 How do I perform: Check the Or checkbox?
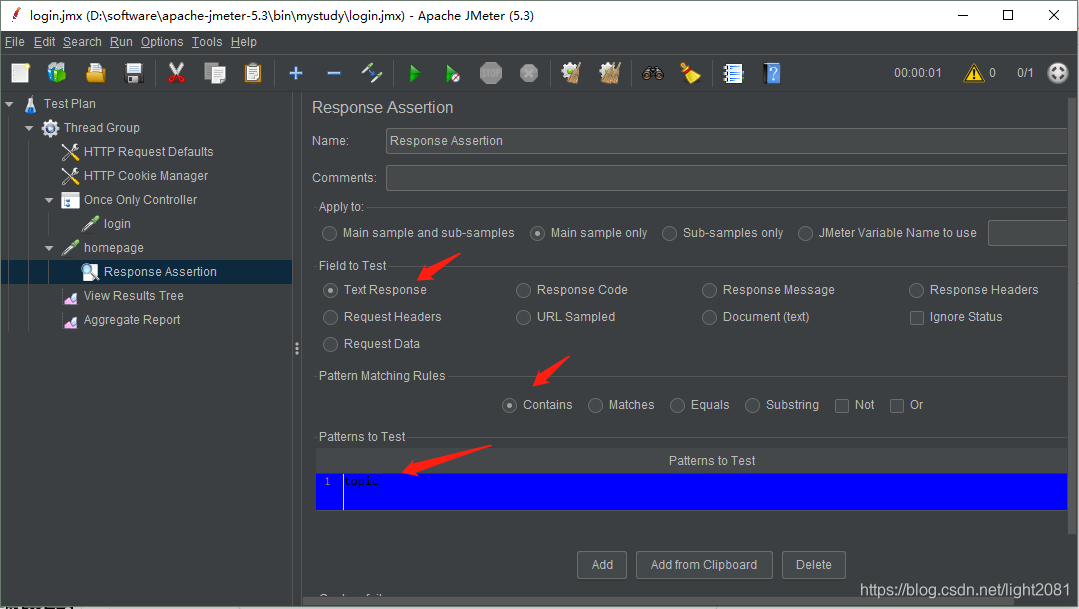(897, 406)
